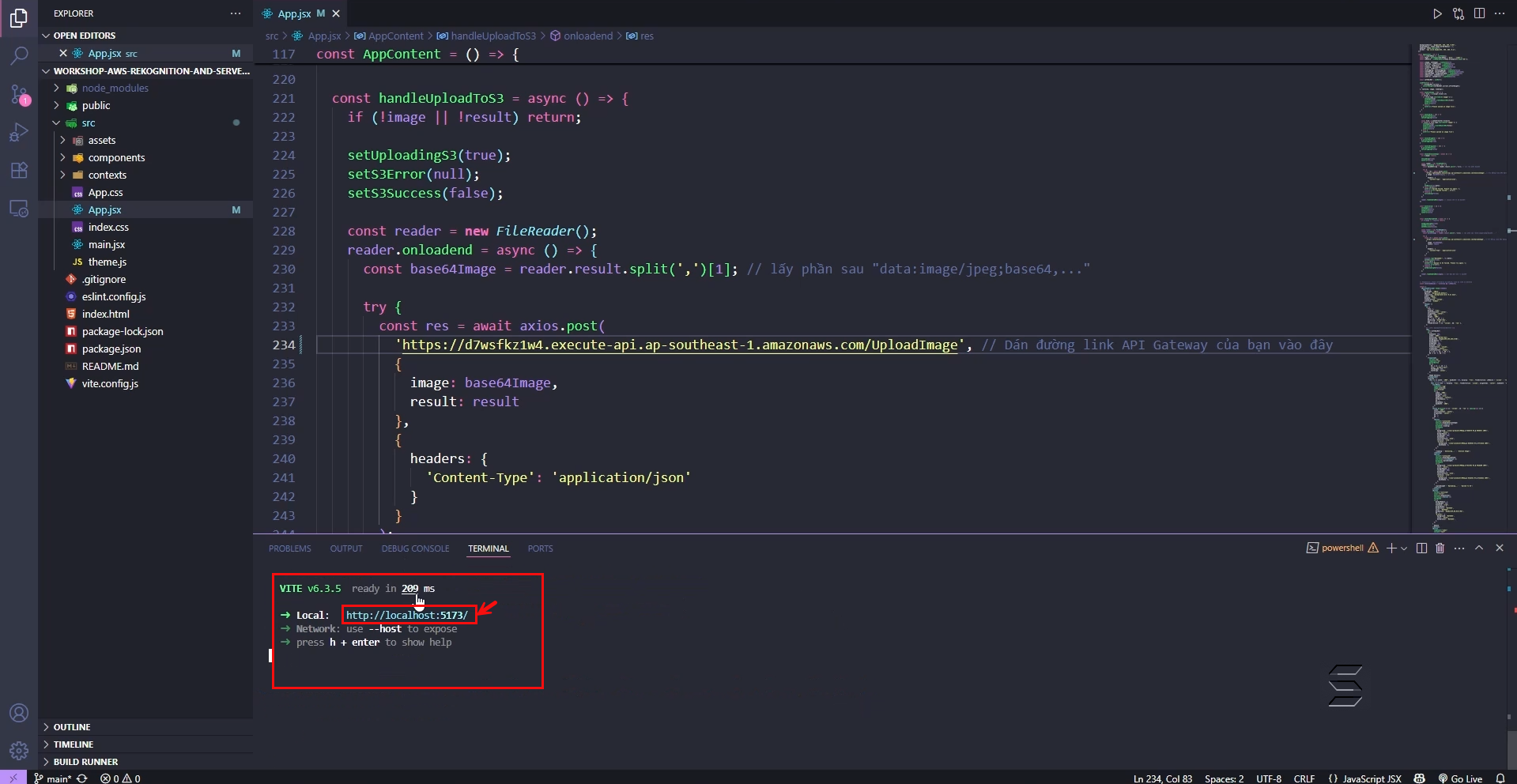Switch to the Debug Console tab

(415, 548)
